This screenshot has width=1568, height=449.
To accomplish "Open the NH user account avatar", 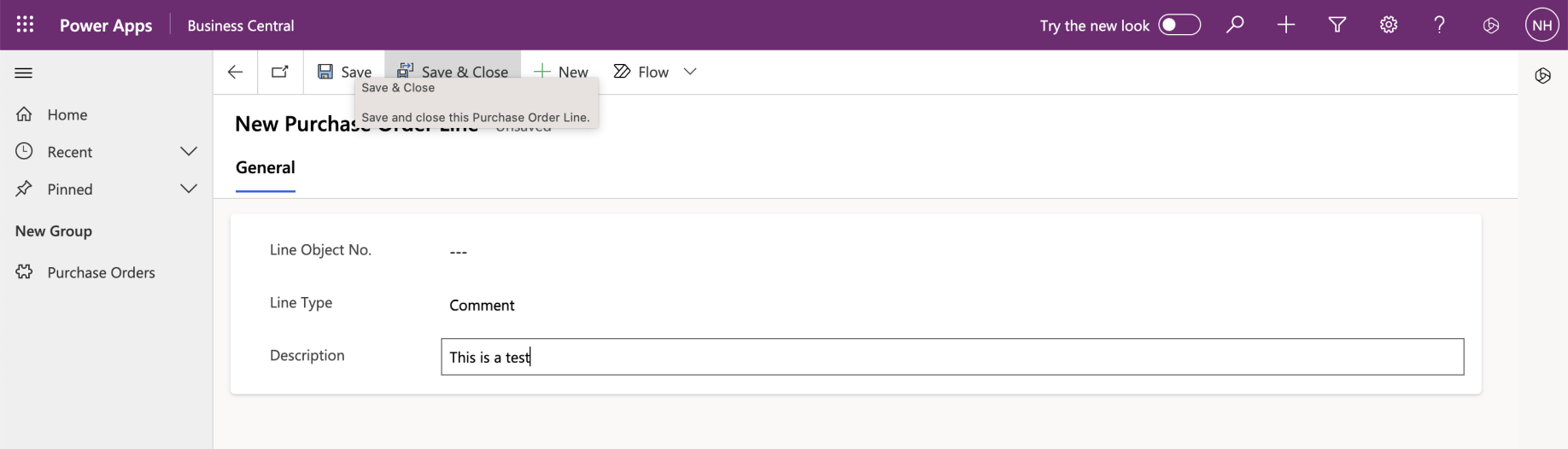I will (x=1542, y=25).
